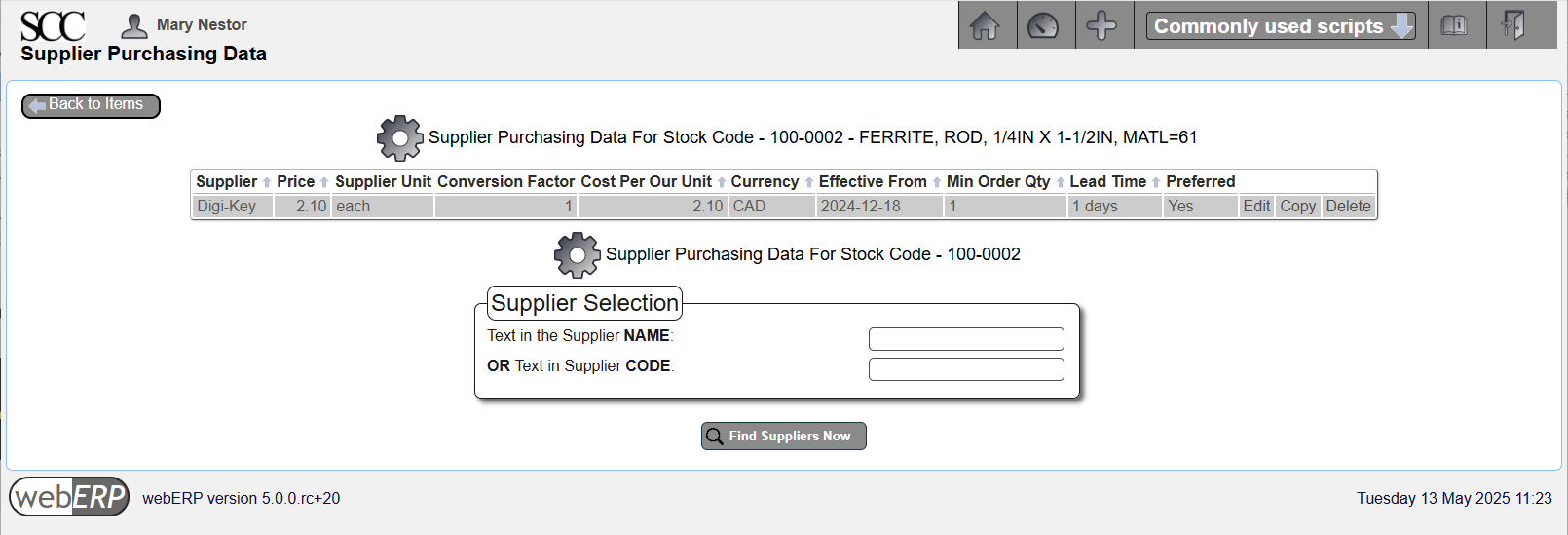Copy the Digi-Key purchasing record
This screenshot has height=535, width=1568.
pos(1297,207)
